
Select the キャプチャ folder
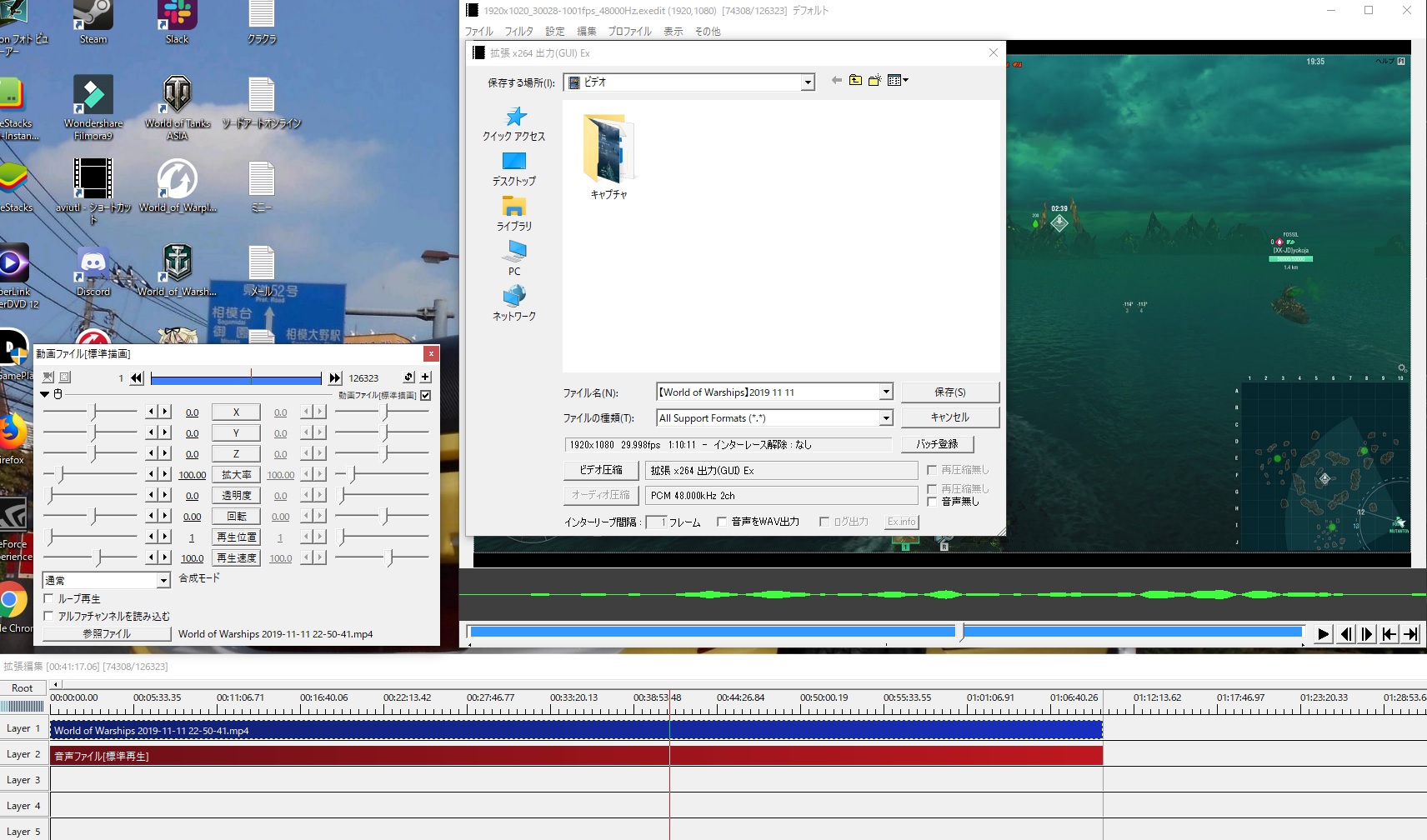608,157
